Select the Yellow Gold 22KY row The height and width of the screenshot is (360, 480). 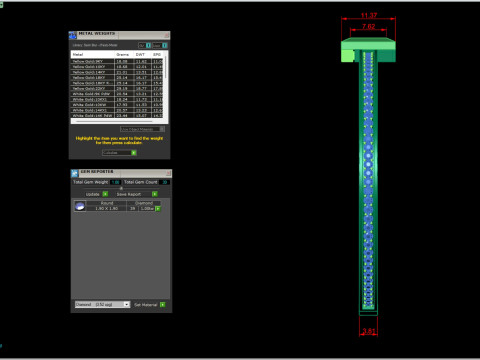[117, 89]
